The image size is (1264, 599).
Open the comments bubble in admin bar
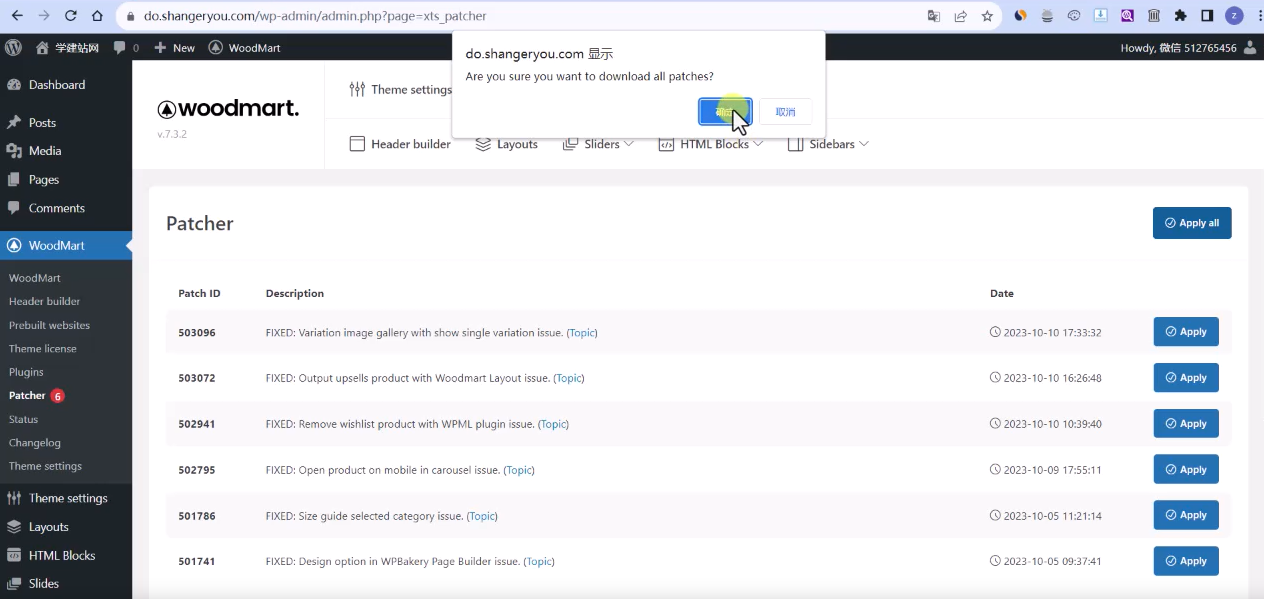(126, 47)
